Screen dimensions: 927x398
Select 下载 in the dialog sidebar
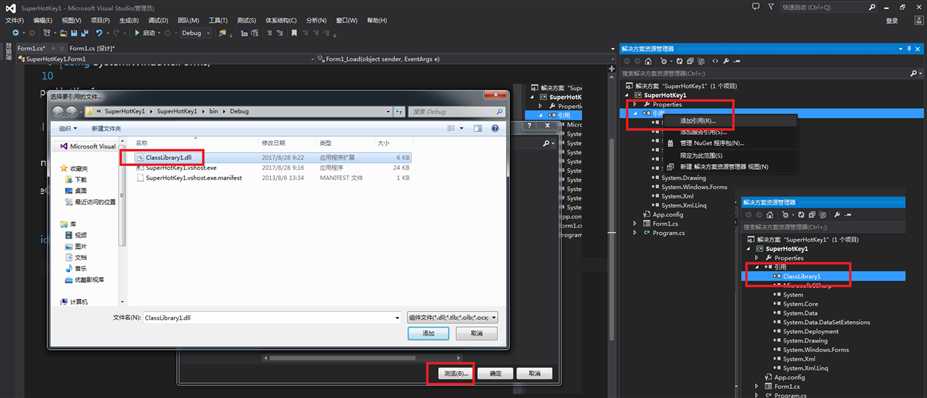point(76,179)
